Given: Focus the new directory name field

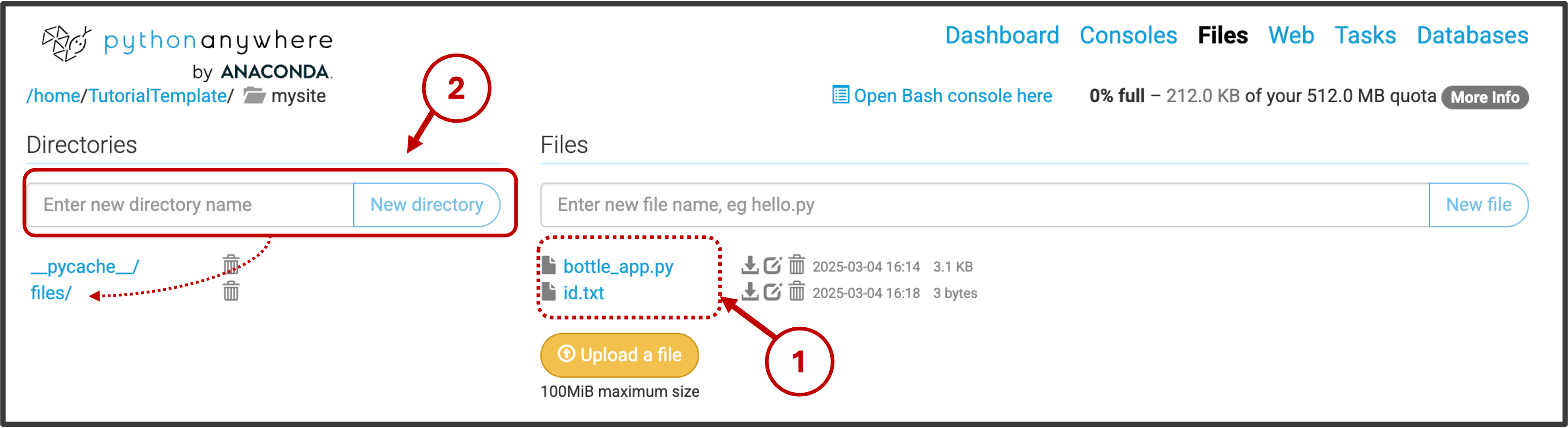Looking at the screenshot, I should [191, 205].
